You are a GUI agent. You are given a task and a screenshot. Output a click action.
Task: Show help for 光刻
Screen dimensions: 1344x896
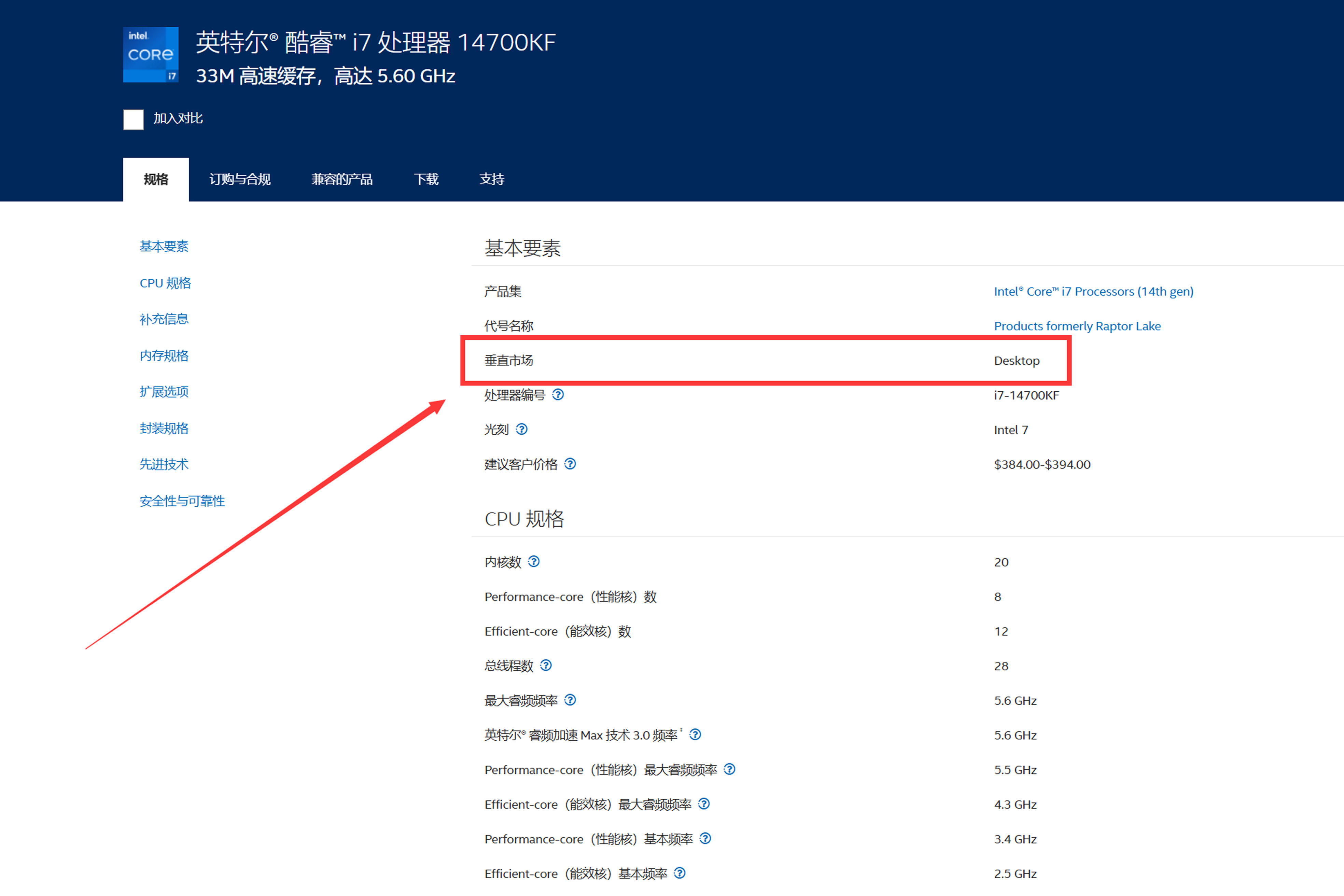[x=522, y=429]
